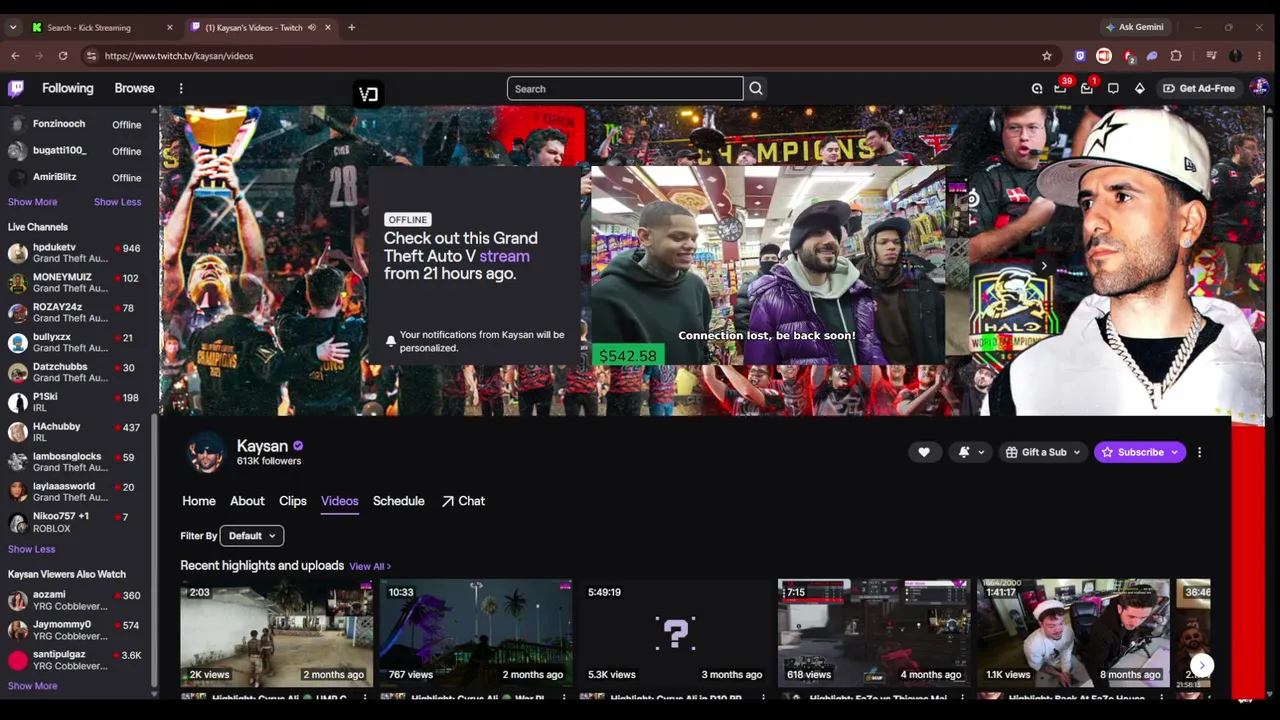
Task: Open the Bits diamond icon
Action: tap(1139, 88)
